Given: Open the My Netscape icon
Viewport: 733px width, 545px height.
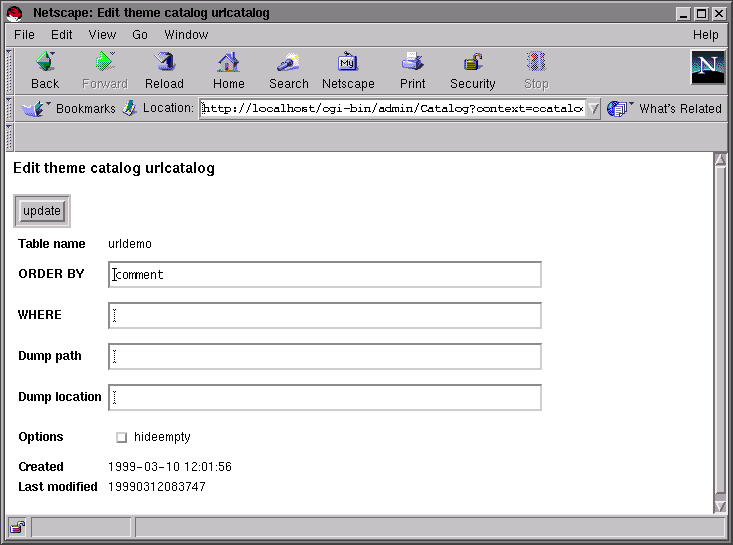Looking at the screenshot, I should (348, 62).
